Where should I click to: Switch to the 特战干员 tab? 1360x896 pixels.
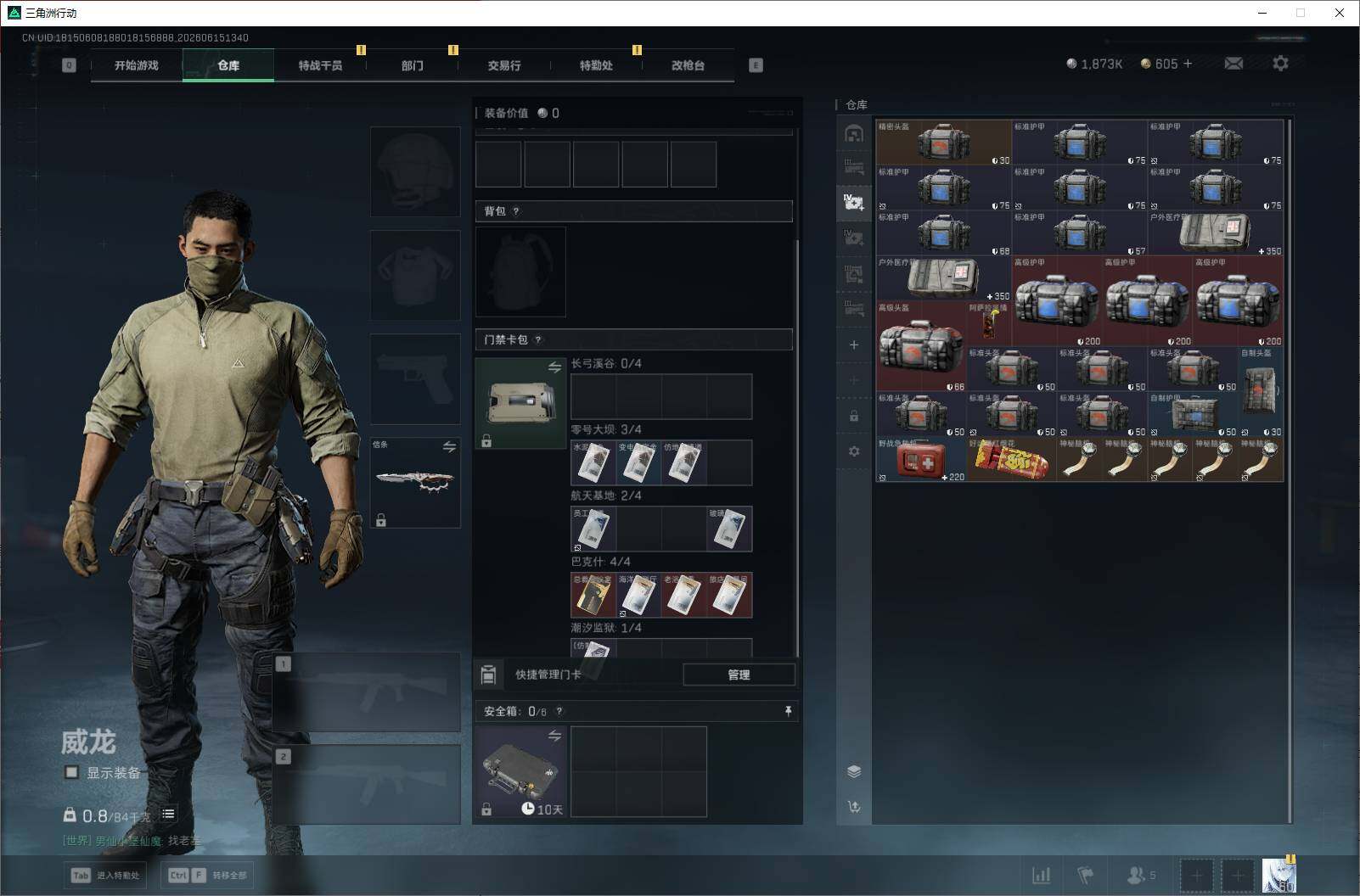tap(320, 65)
